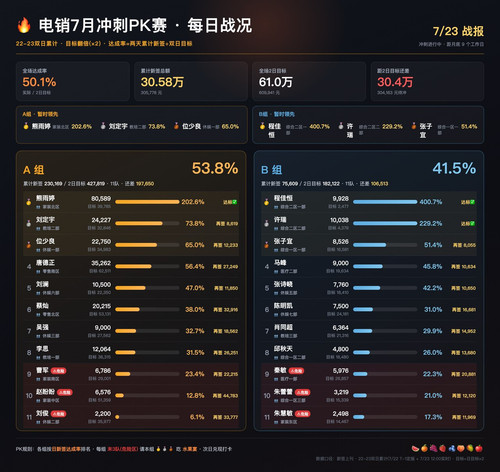Click the red danger badge next to 朱慧敏
500x472 pixels.
pos(303,414)
